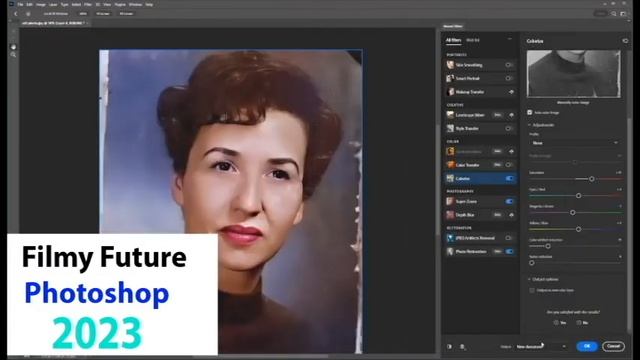Click Fill Screen in options bar

[127, 13]
